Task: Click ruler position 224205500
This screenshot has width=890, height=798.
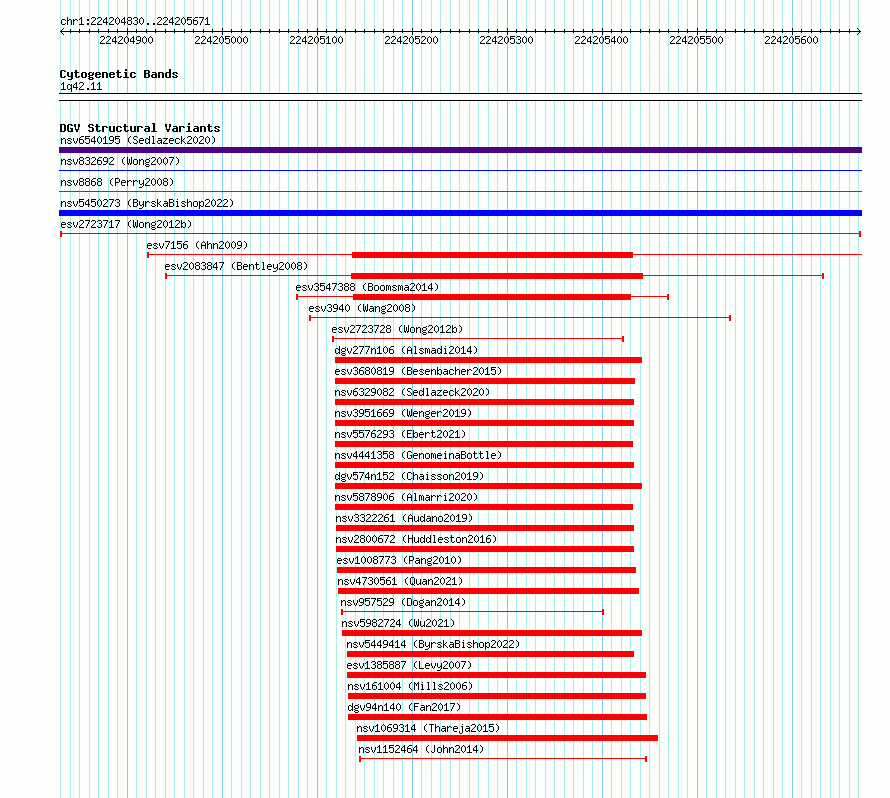Action: click(696, 40)
